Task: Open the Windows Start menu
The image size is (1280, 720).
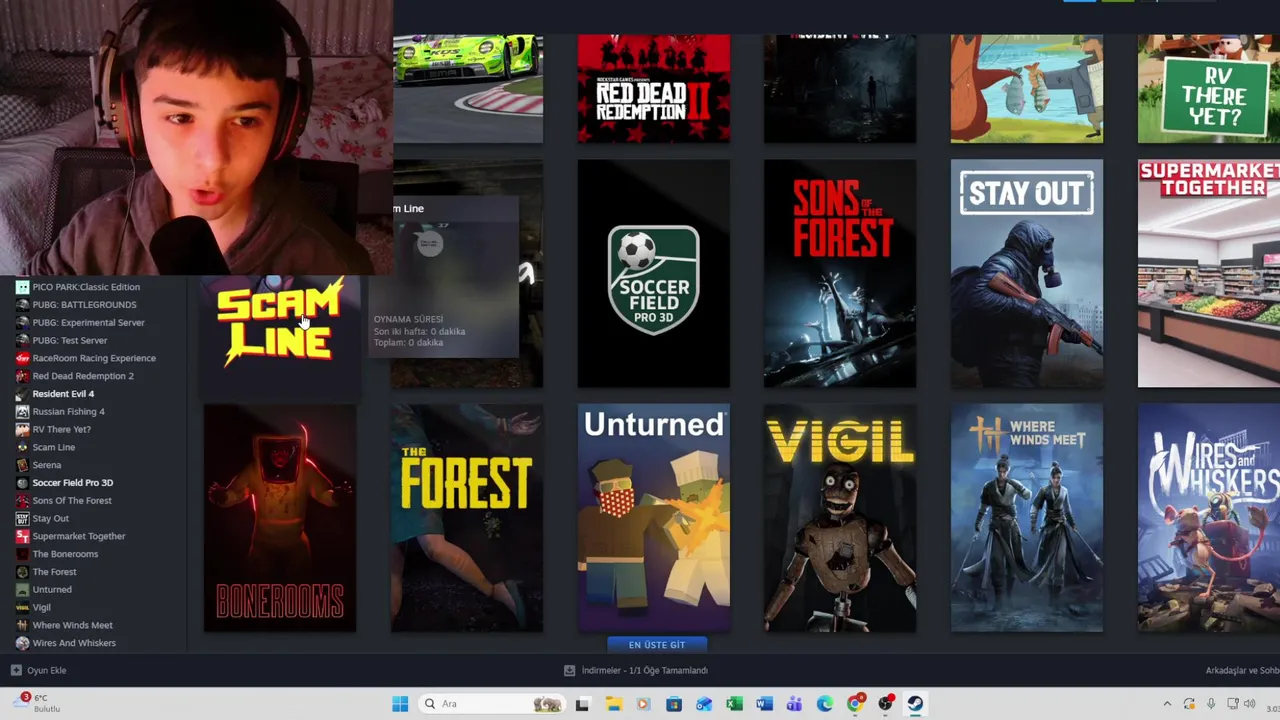Action: [x=400, y=704]
